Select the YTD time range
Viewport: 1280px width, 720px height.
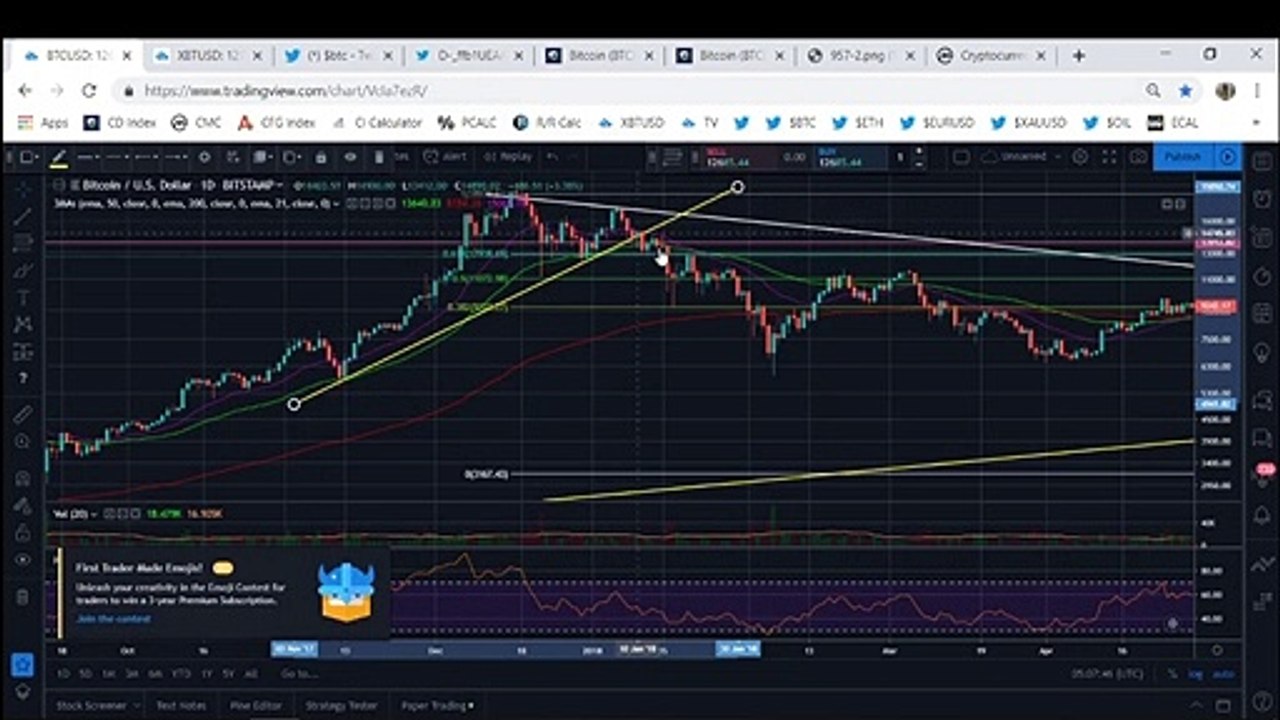pyautogui.click(x=181, y=674)
